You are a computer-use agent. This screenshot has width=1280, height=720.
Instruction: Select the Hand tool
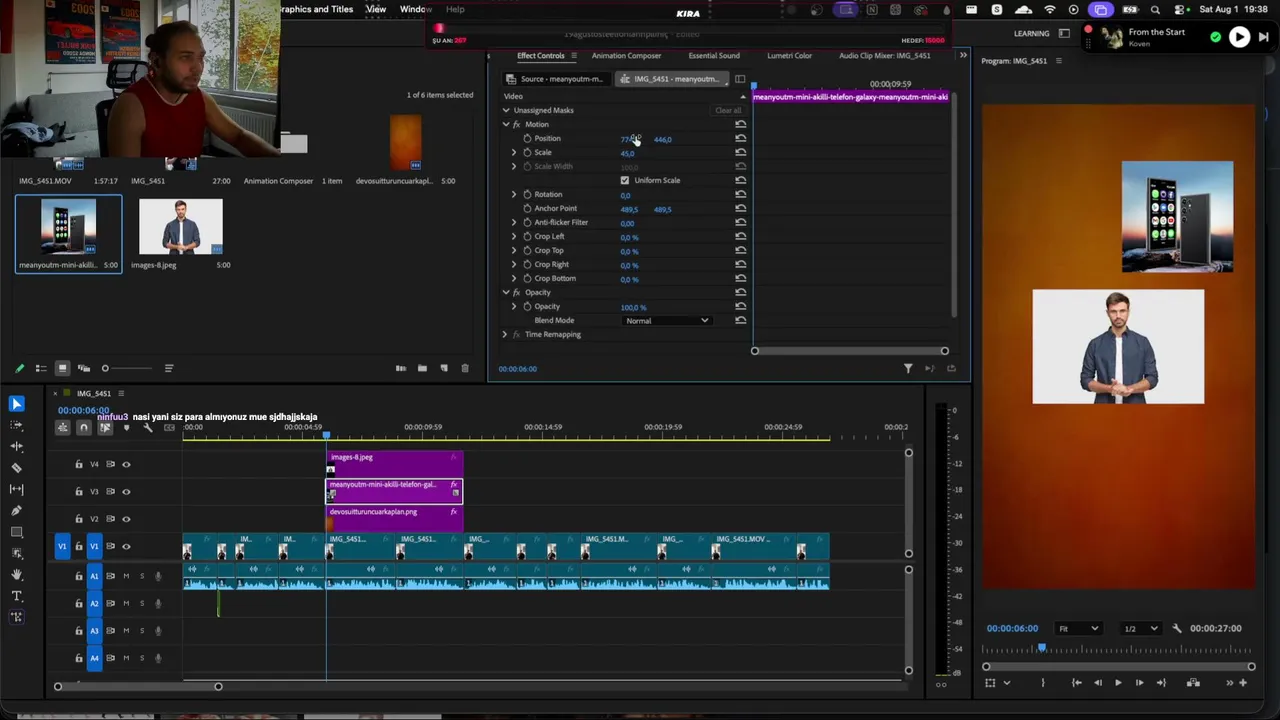[x=17, y=575]
